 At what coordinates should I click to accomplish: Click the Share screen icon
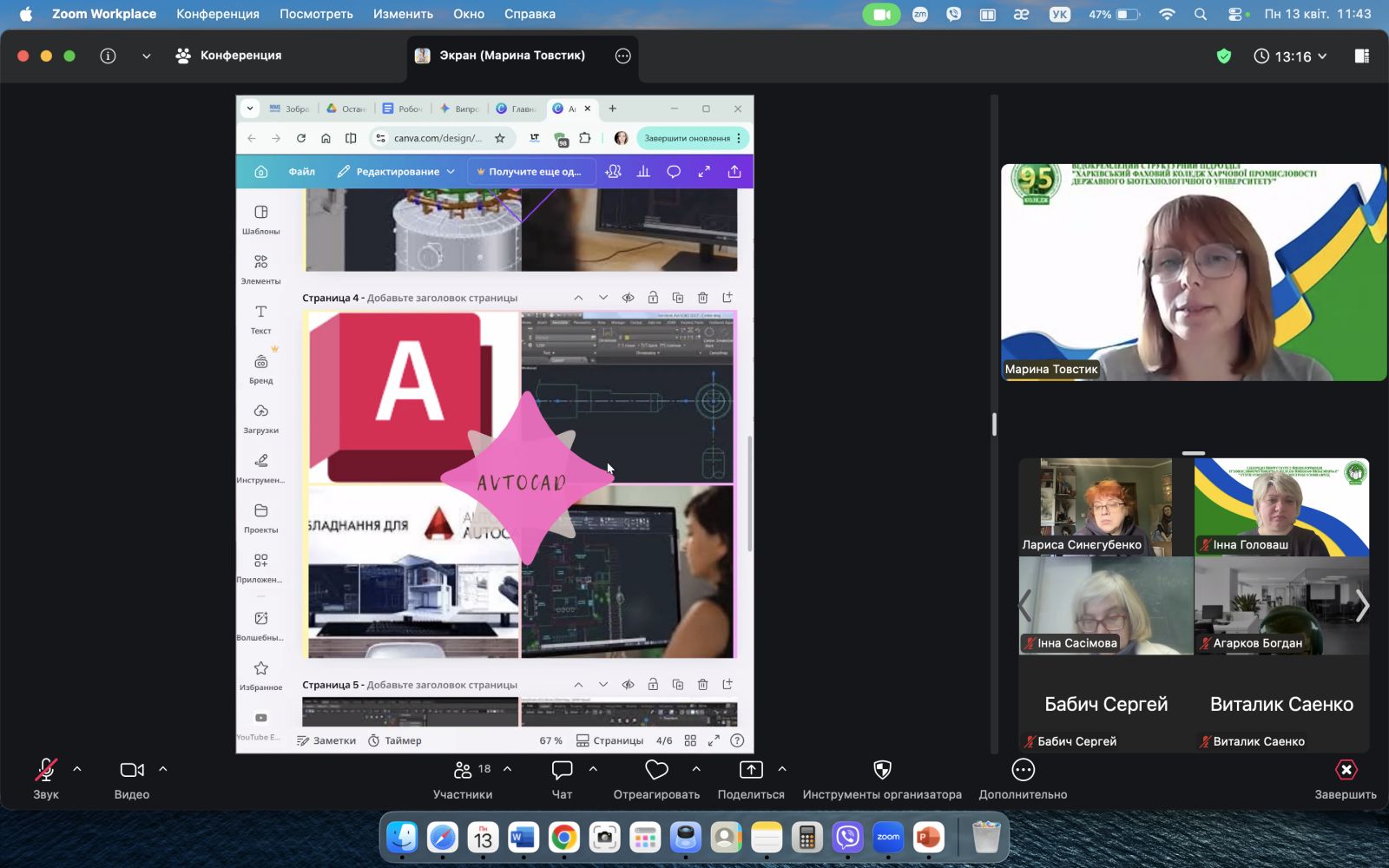click(751, 771)
